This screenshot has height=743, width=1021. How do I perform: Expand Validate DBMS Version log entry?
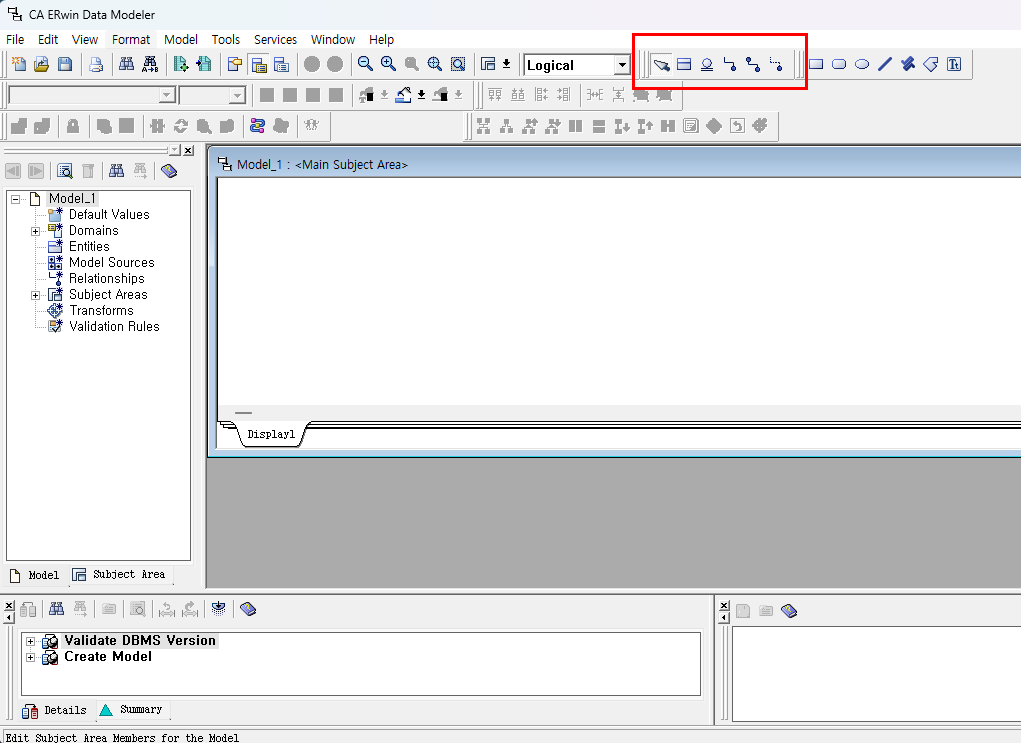click(30, 641)
